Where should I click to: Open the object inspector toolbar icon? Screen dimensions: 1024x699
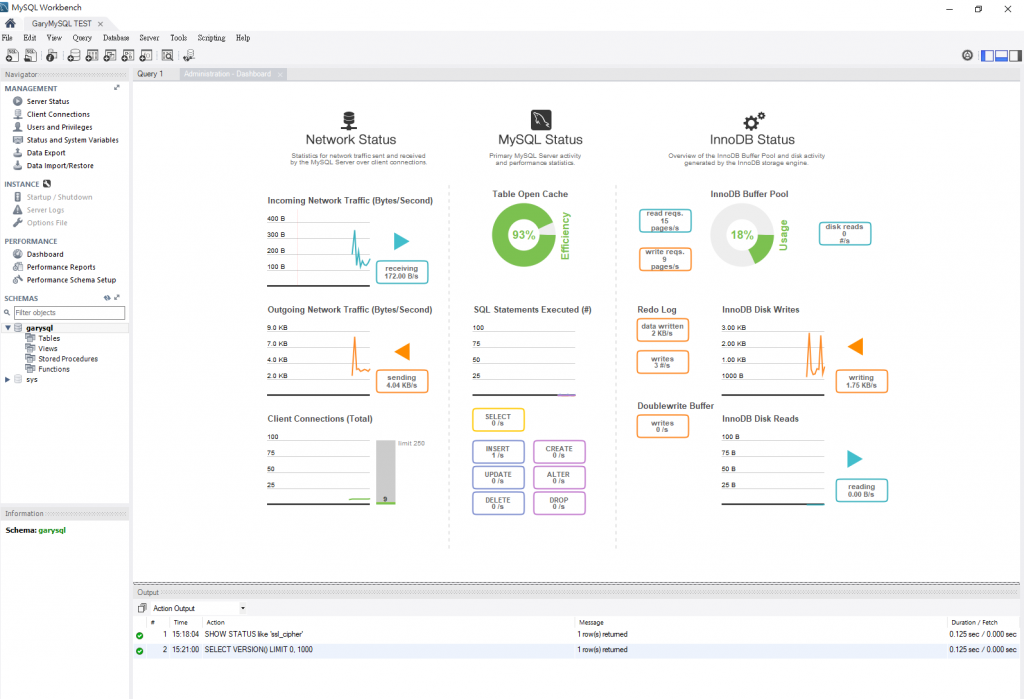[x=52, y=56]
